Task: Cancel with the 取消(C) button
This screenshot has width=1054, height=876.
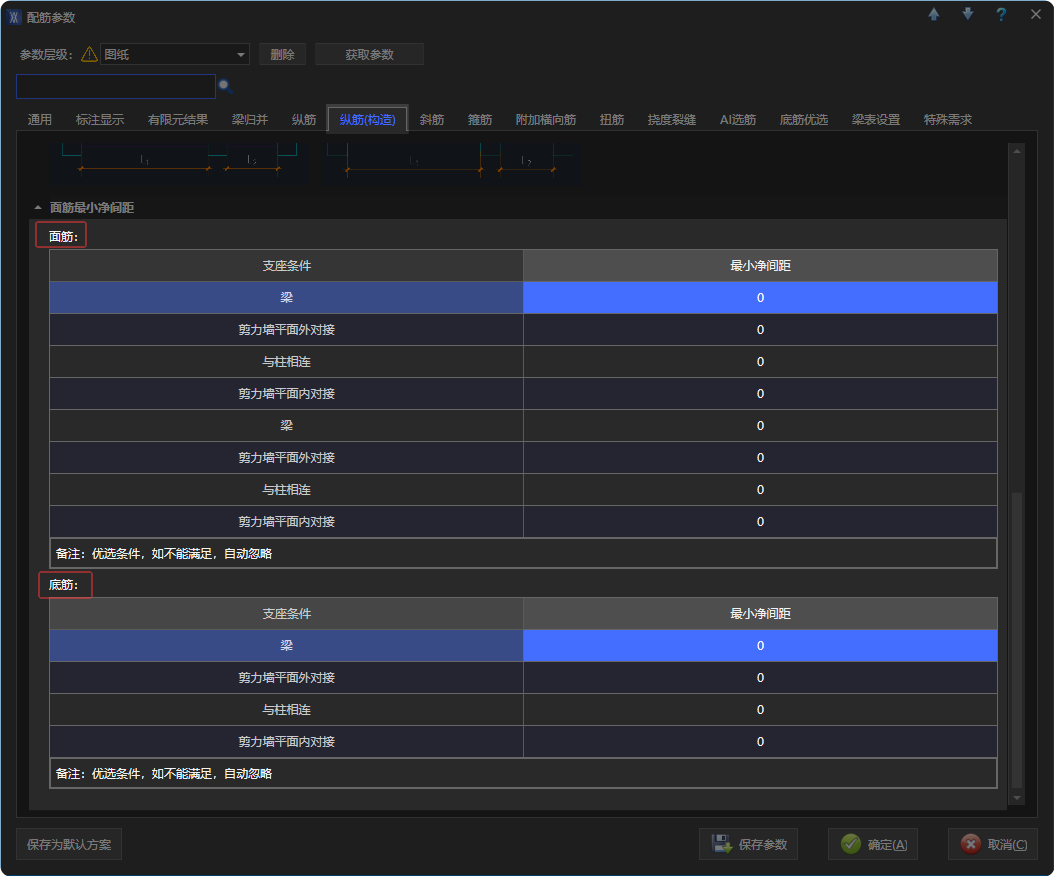Action: (993, 844)
